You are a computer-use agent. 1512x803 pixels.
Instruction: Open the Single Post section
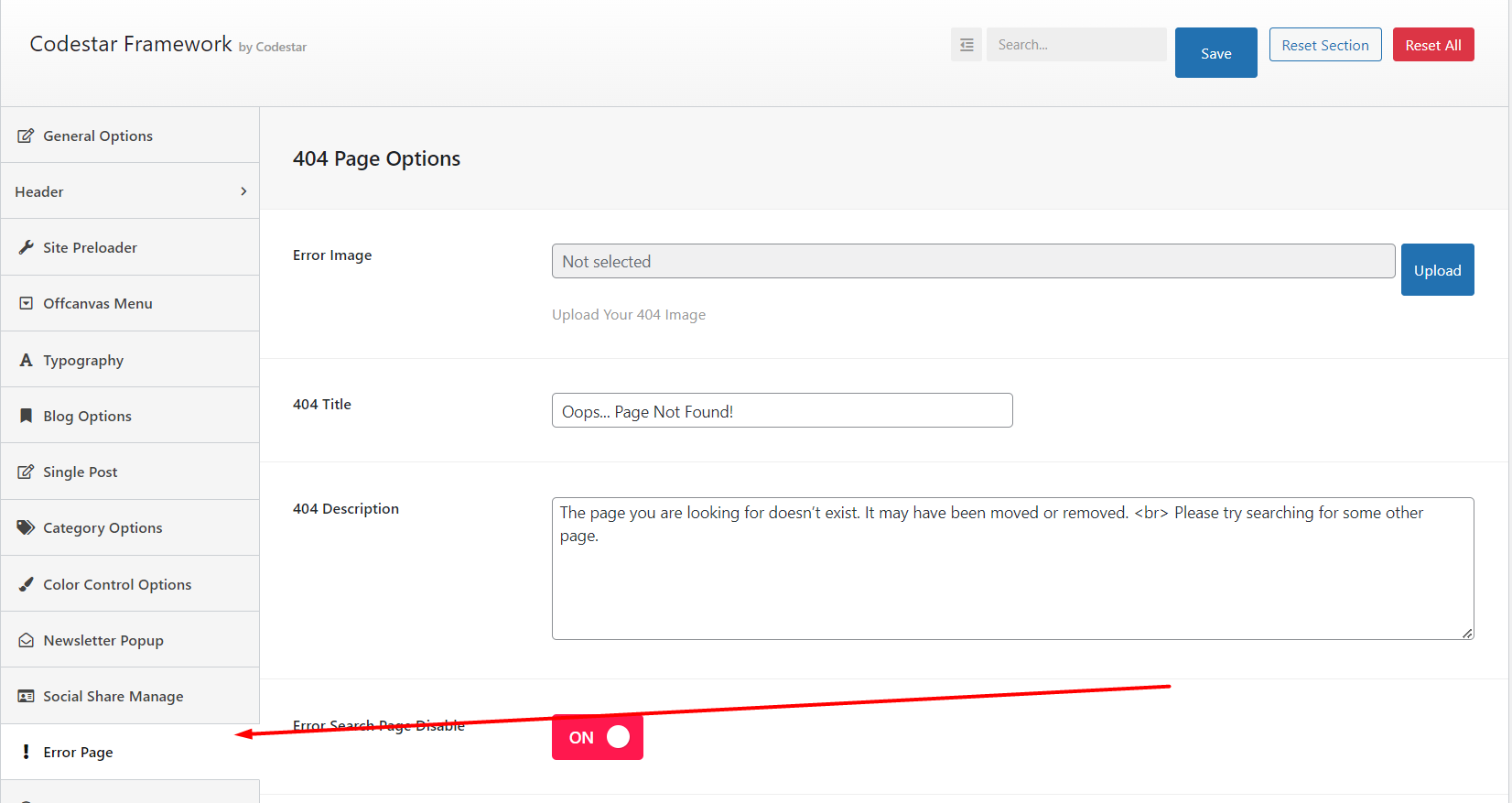(81, 472)
